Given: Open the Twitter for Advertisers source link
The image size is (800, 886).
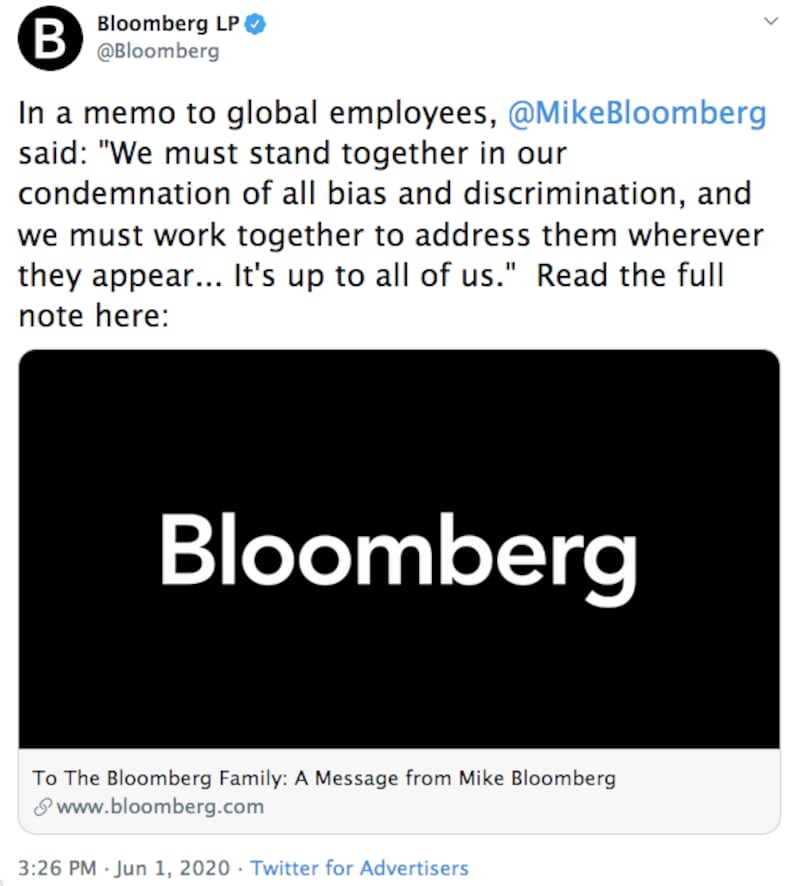Looking at the screenshot, I should [359, 868].
